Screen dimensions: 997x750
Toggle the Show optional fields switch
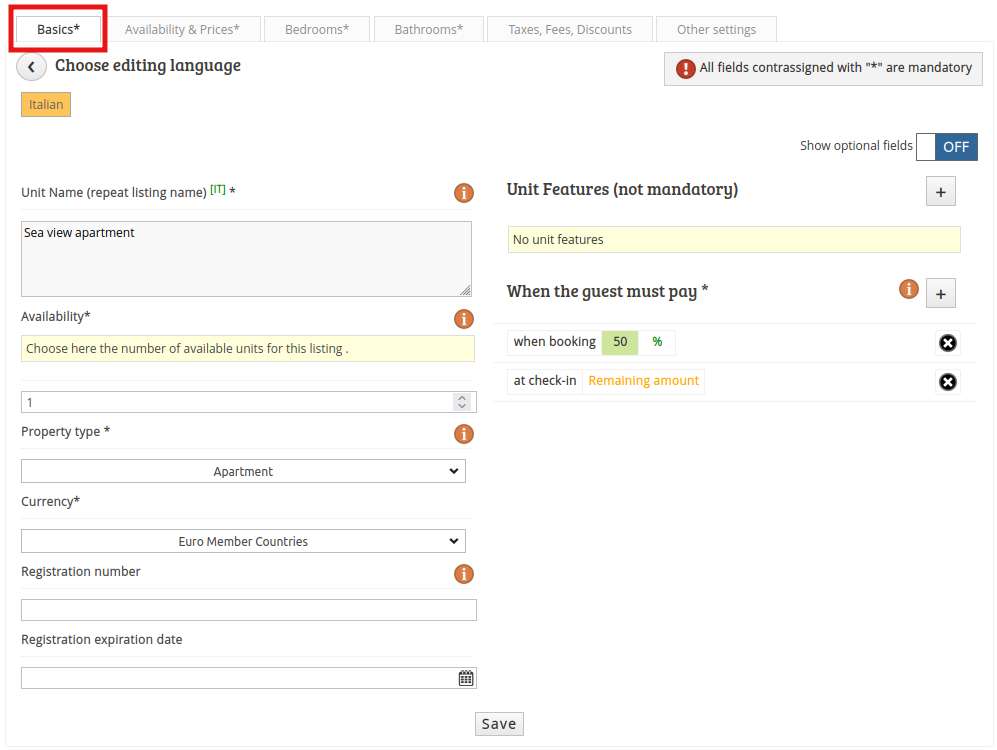pos(946,147)
